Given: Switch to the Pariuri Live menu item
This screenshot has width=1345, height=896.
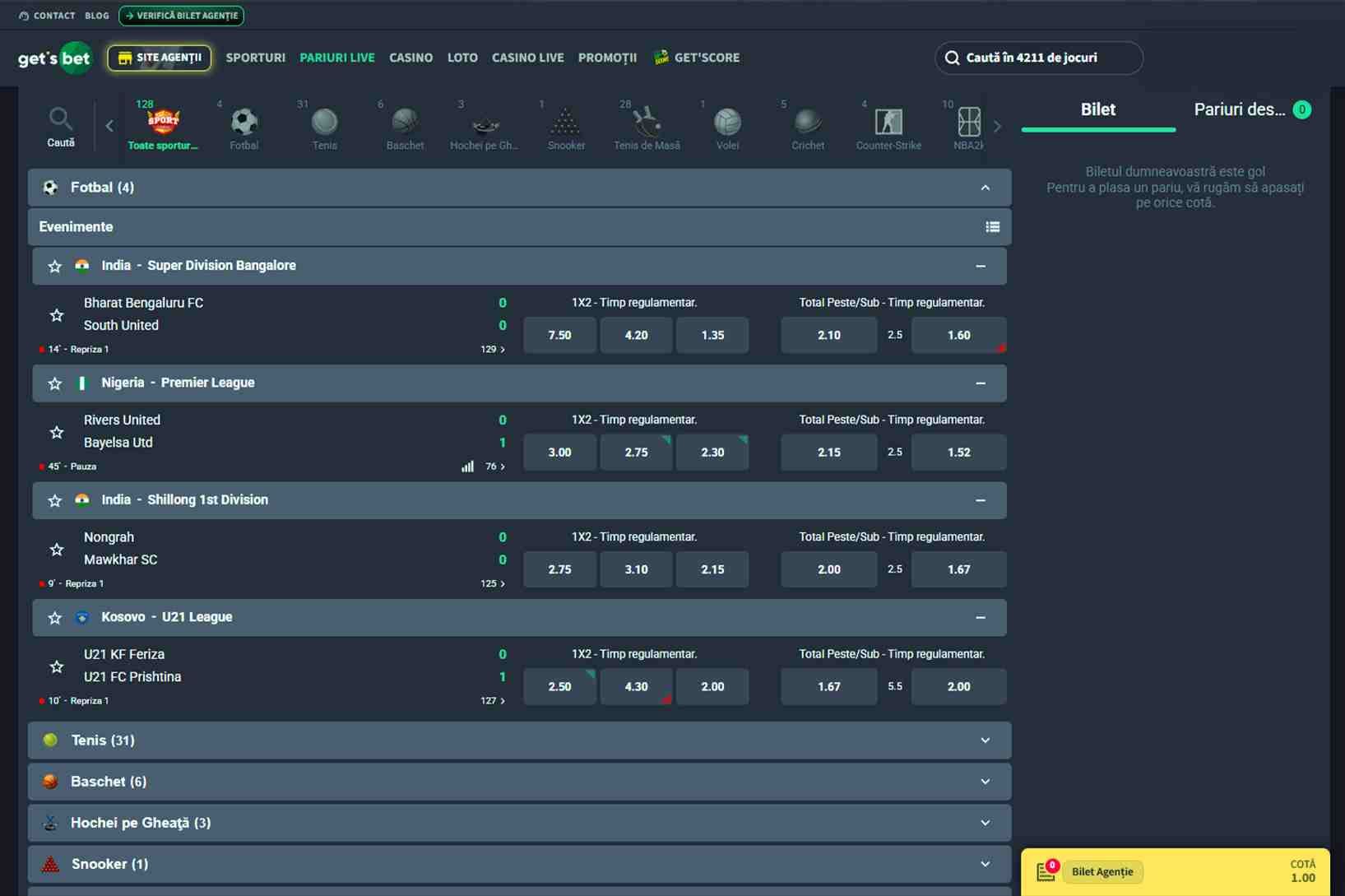Looking at the screenshot, I should pyautogui.click(x=336, y=58).
